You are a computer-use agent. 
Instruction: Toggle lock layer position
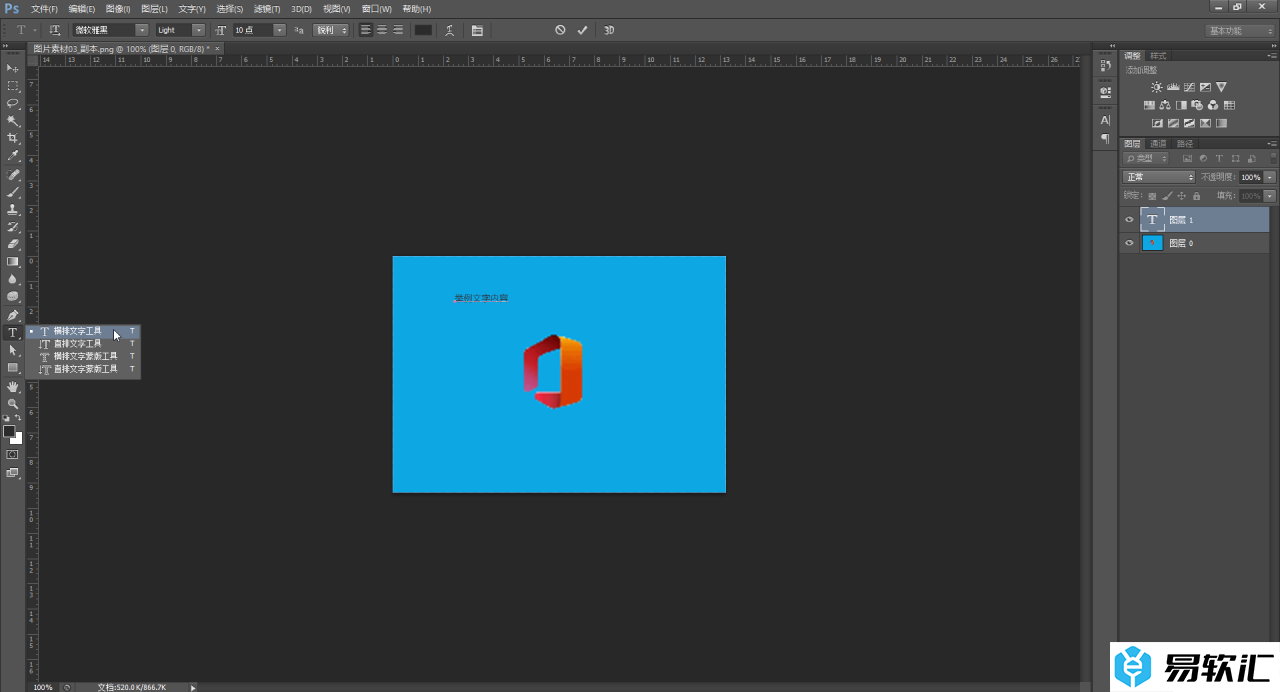click(x=1182, y=196)
